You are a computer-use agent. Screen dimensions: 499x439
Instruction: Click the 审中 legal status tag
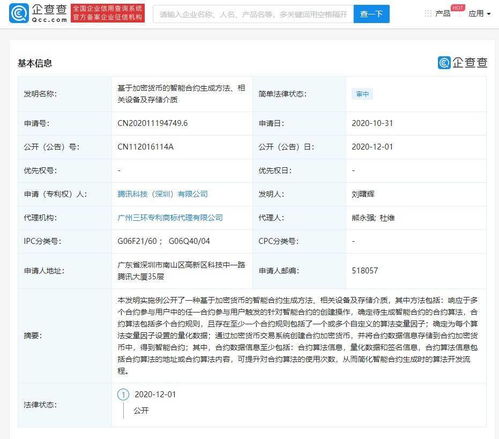click(362, 94)
